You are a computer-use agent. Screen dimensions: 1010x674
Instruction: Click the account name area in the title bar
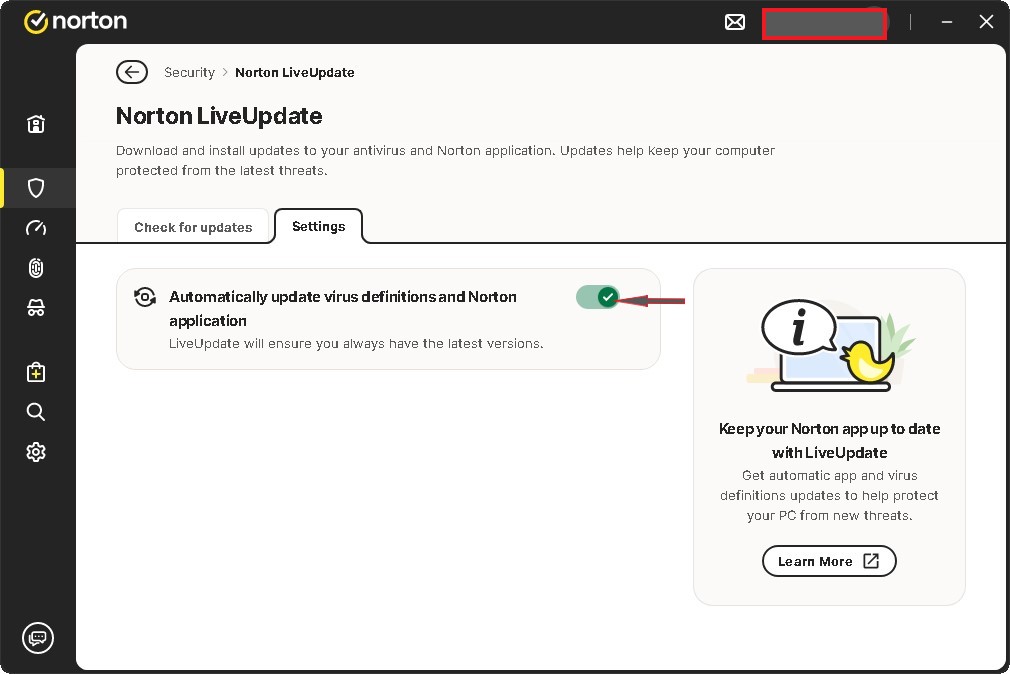pos(824,21)
